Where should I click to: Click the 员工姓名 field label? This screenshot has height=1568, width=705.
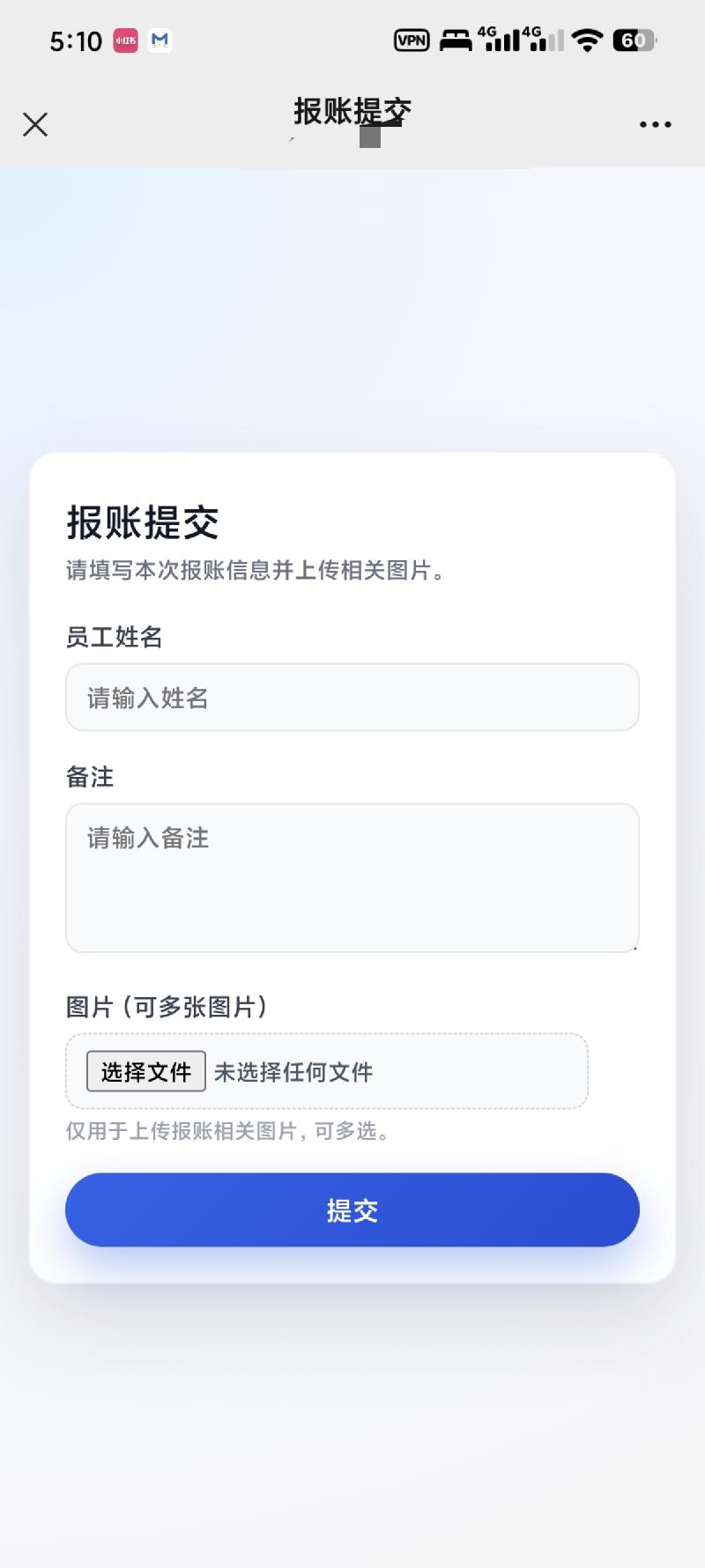tap(115, 637)
